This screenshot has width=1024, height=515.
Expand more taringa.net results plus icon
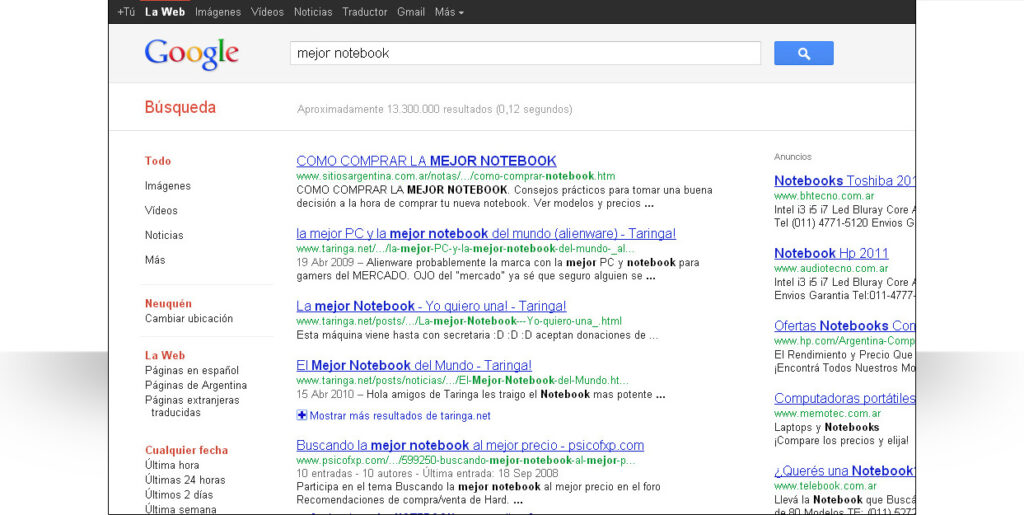[302, 415]
